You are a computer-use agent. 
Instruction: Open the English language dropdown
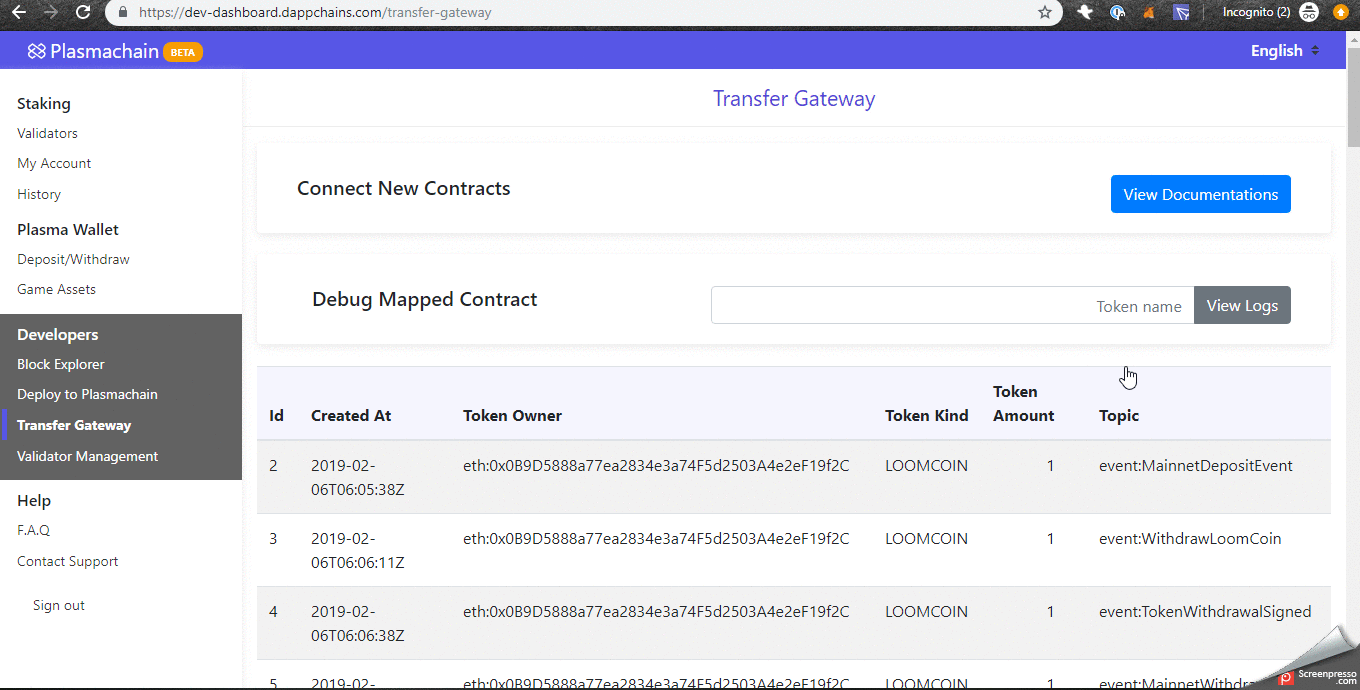pyautogui.click(x=1283, y=50)
